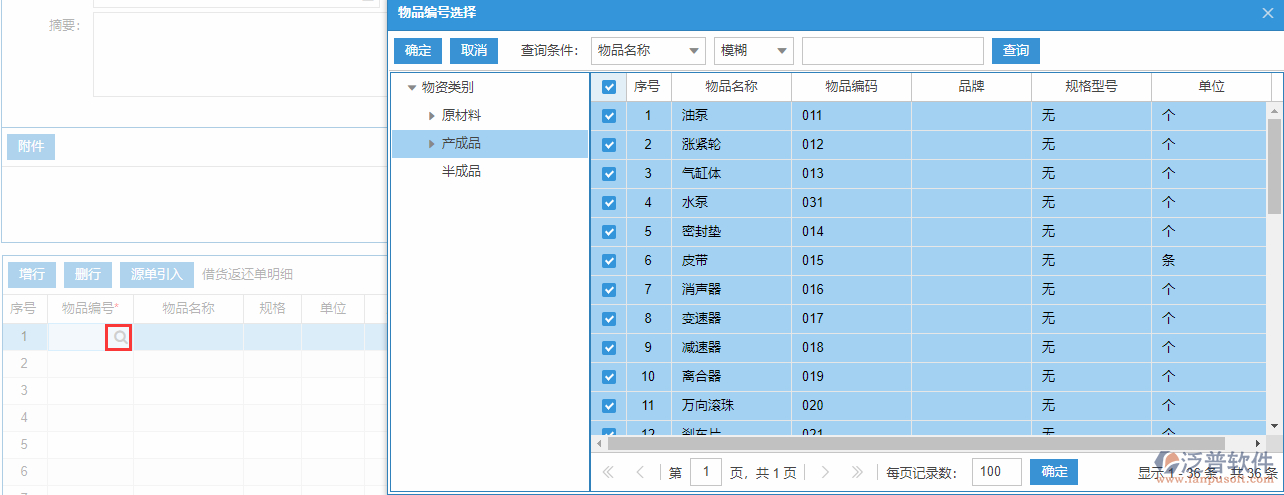The height and width of the screenshot is (495, 1284).
Task: Uncheck the 变速器 row checkbox
Action: point(609,319)
